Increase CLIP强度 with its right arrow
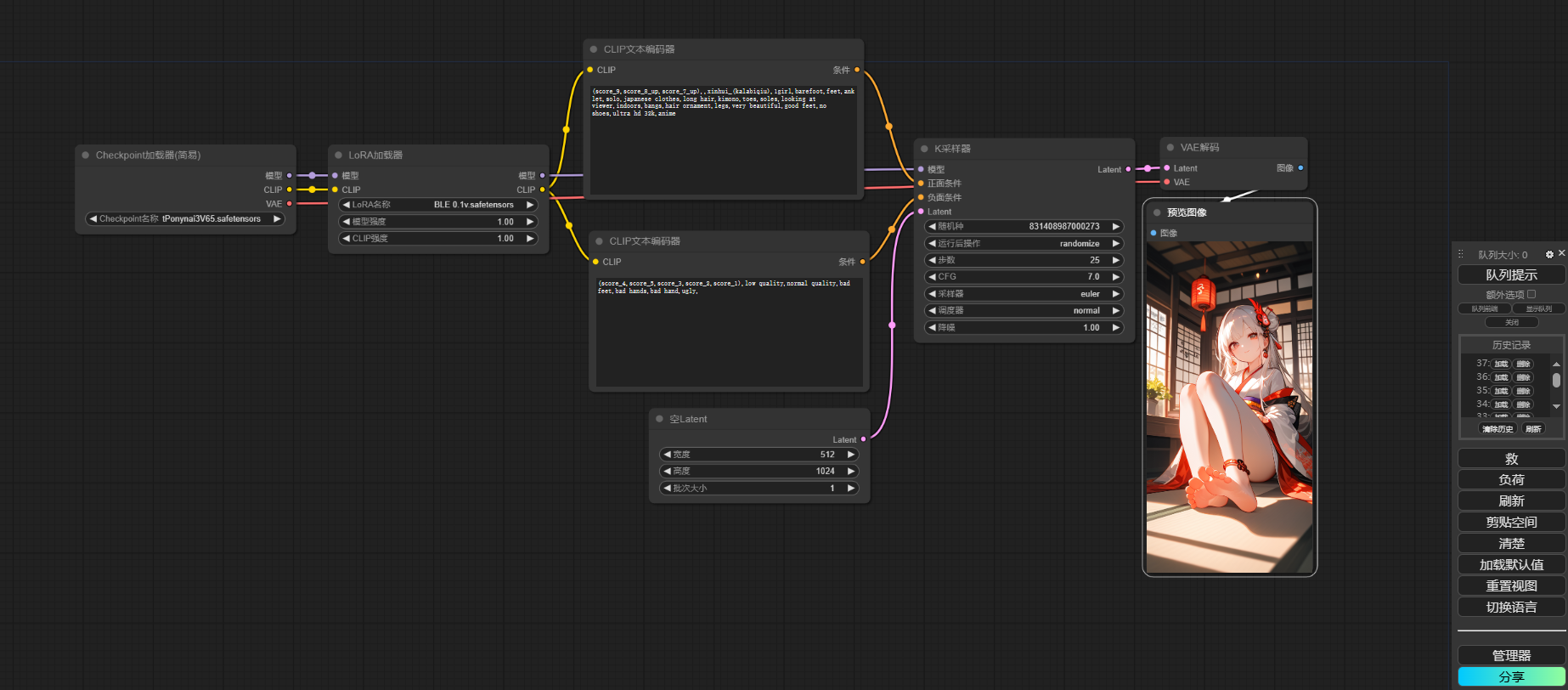The image size is (1568, 690). tap(531, 239)
